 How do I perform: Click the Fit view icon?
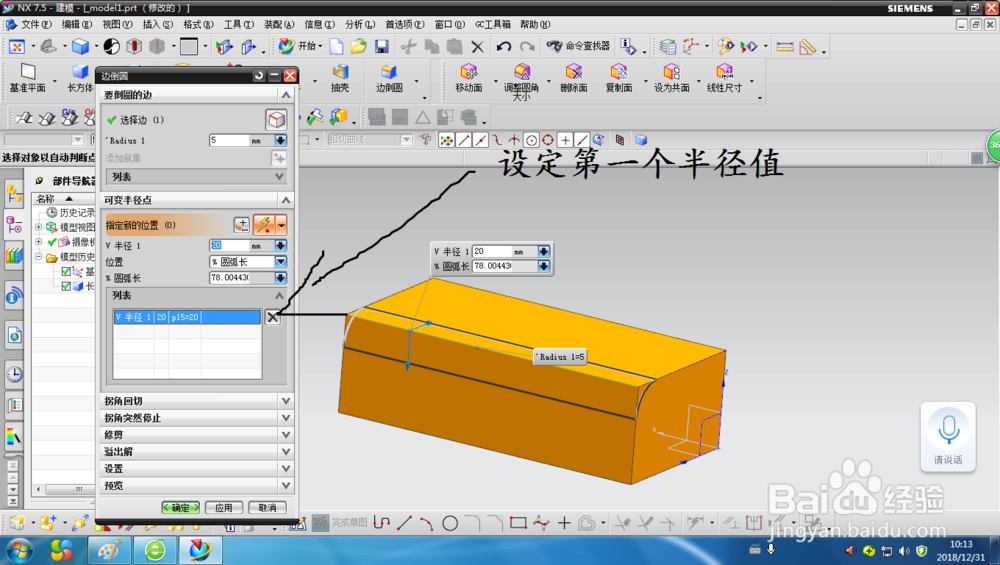click(17, 47)
